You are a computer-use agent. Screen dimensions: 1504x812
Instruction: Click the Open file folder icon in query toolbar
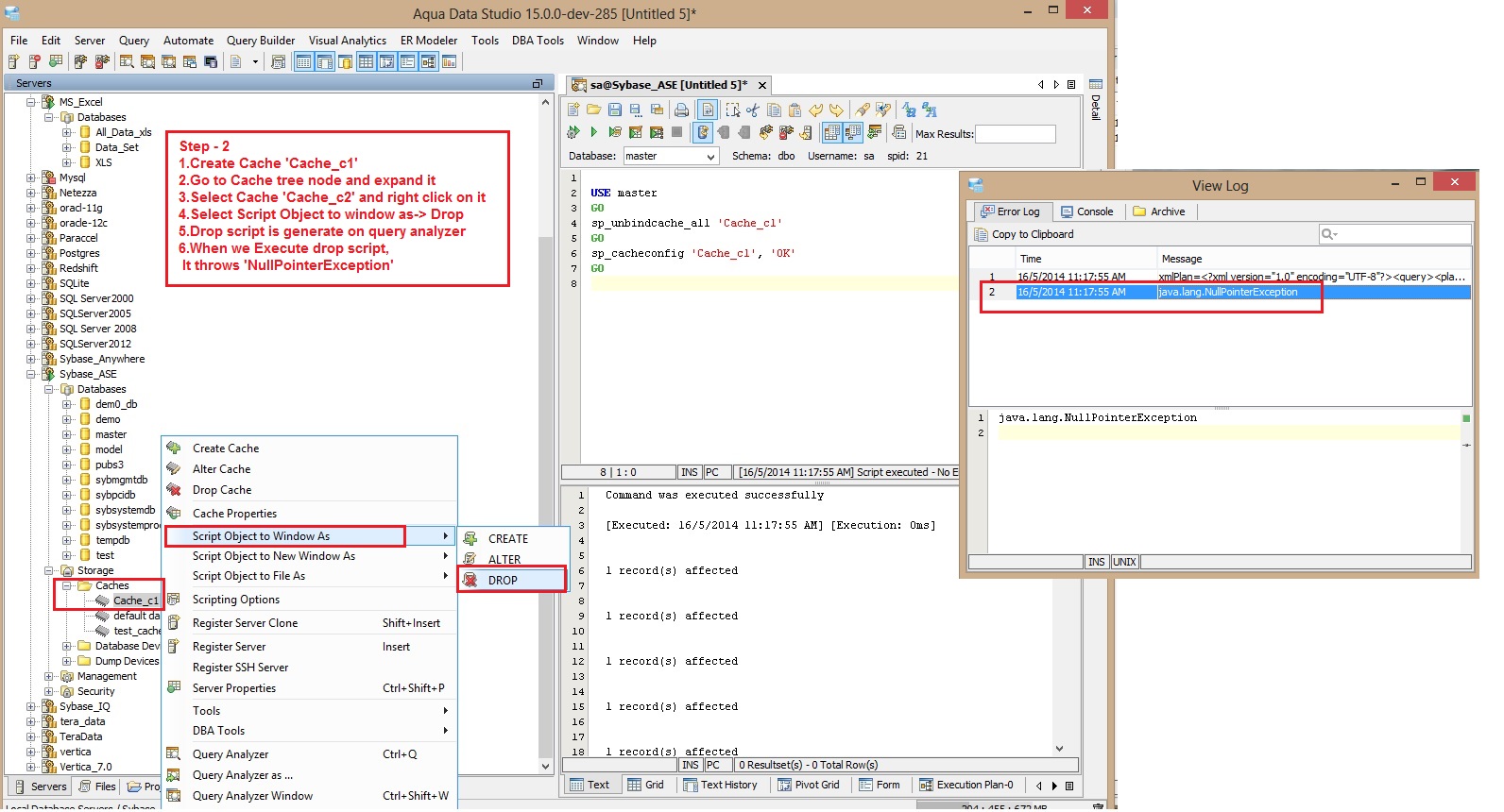coord(594,110)
